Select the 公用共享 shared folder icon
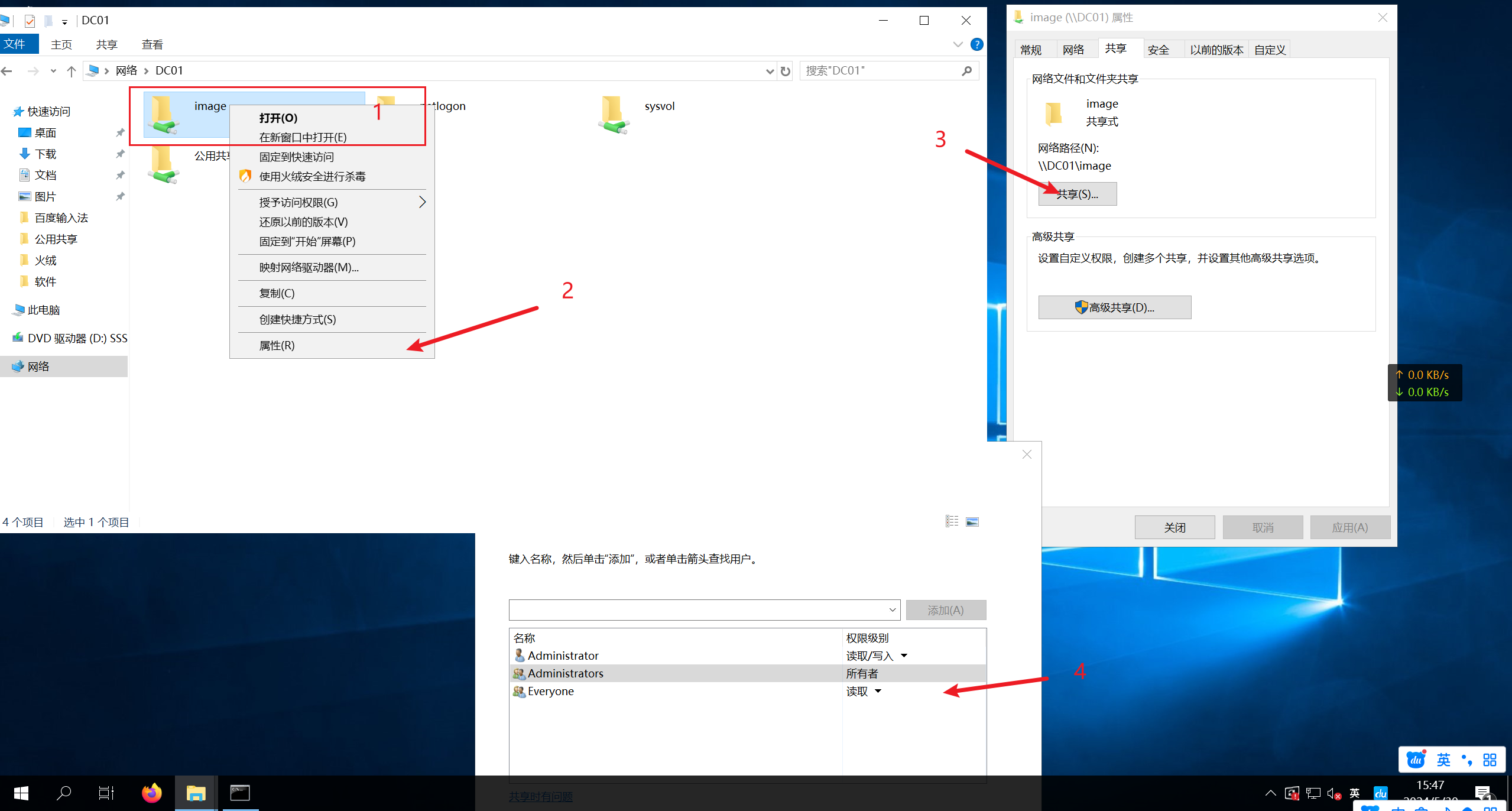Image resolution: width=1512 pixels, height=811 pixels. point(163,165)
